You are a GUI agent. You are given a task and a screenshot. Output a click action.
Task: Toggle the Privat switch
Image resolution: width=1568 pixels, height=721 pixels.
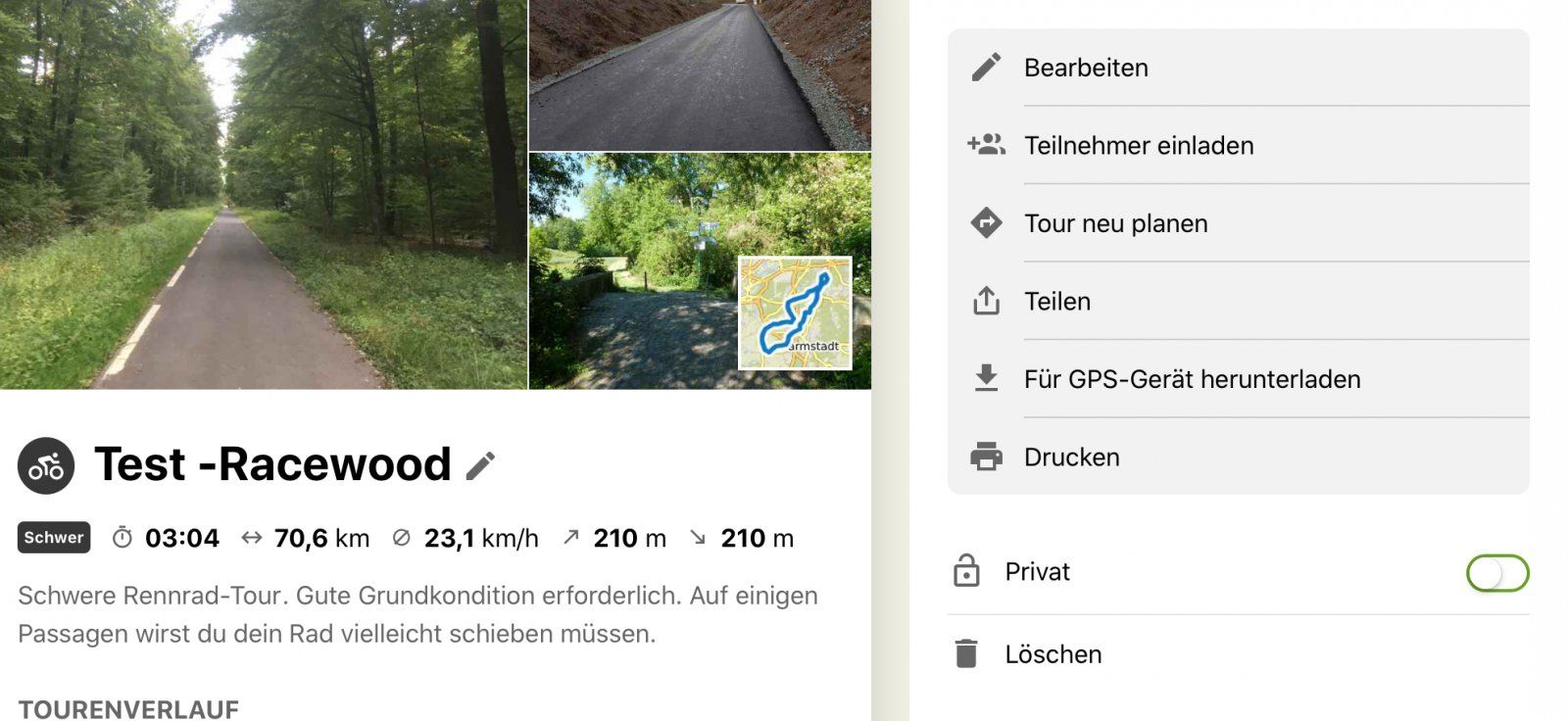(x=1497, y=573)
